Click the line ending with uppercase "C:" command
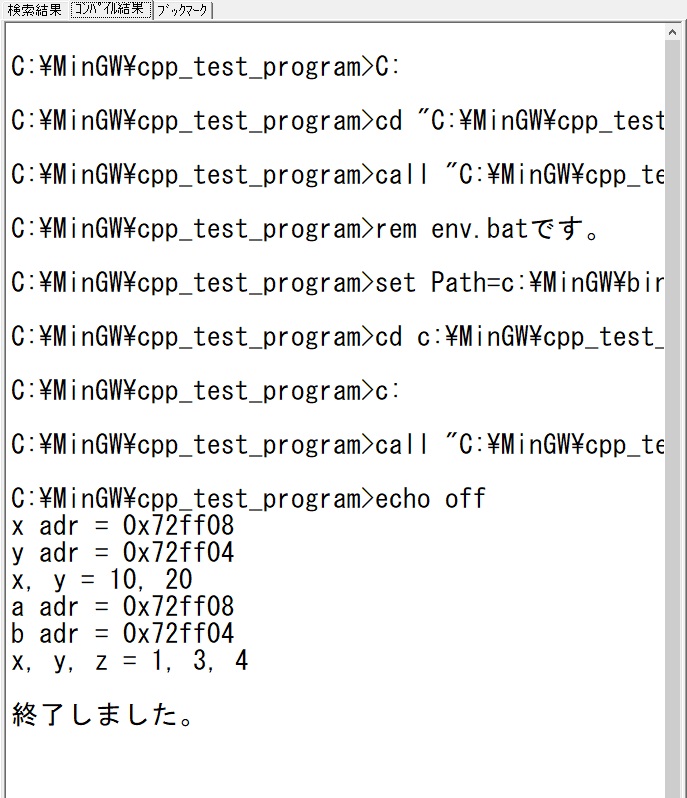Screen dimensions: 687x798 [x=205, y=68]
